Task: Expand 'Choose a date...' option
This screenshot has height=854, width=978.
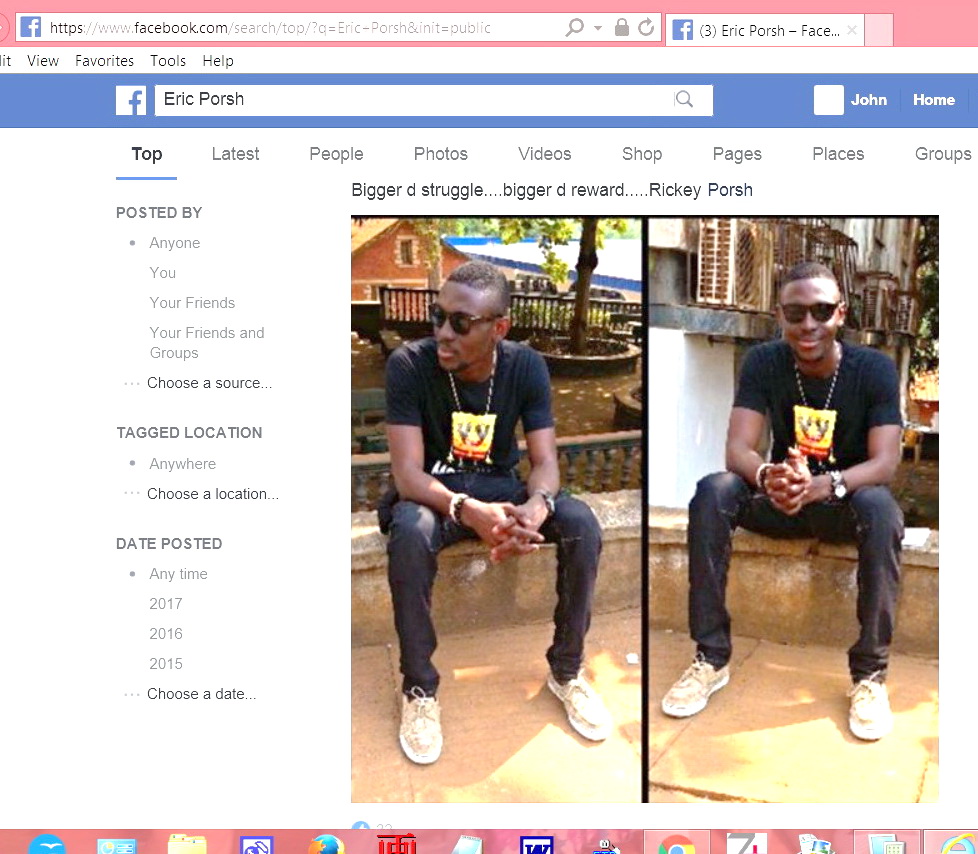Action: pos(201,694)
